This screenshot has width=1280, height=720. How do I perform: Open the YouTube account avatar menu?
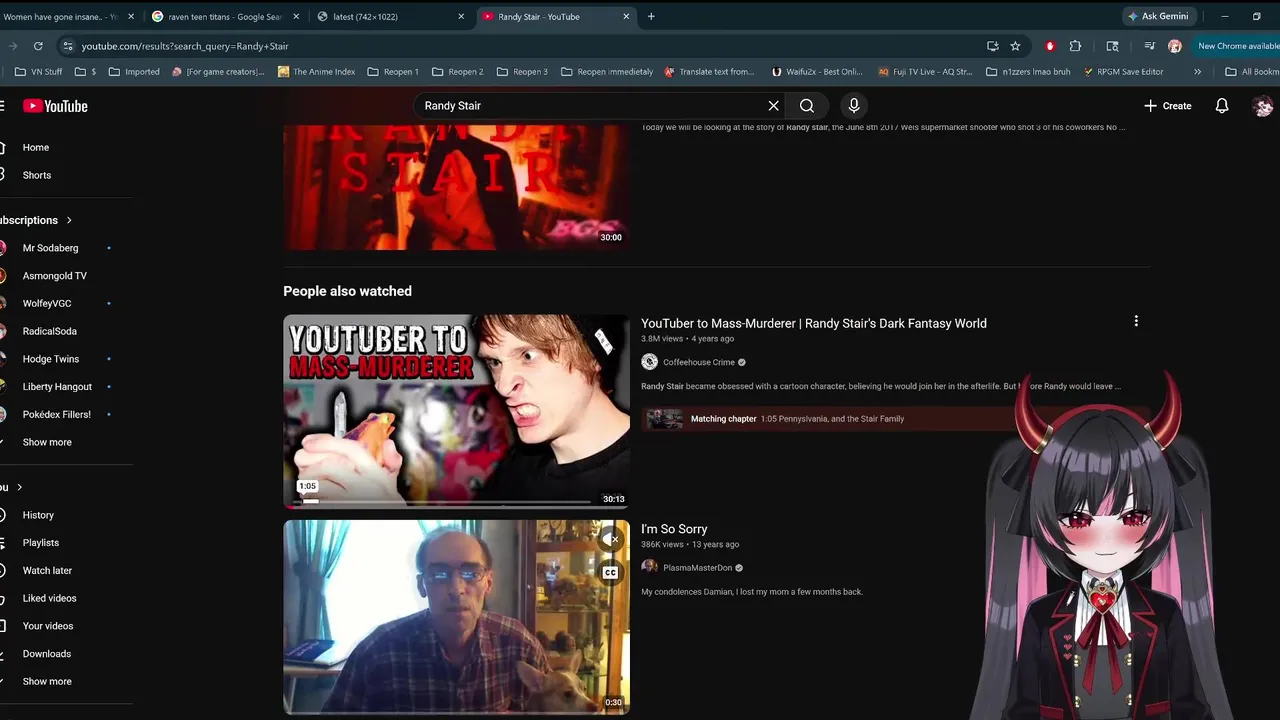tap(1263, 106)
